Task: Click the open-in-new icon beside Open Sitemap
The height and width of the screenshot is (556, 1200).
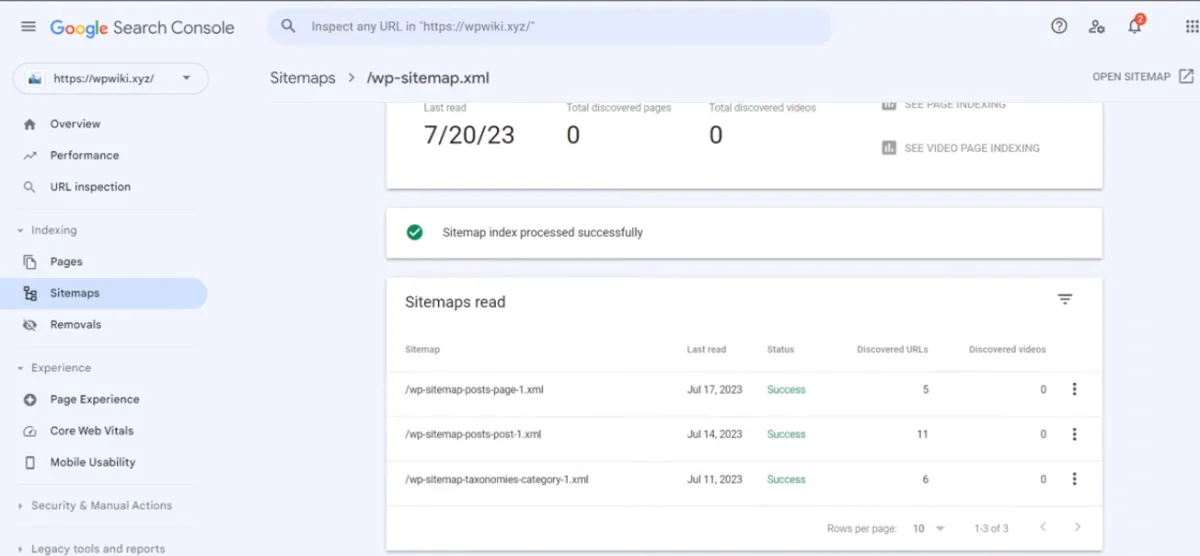Action: (x=1186, y=76)
